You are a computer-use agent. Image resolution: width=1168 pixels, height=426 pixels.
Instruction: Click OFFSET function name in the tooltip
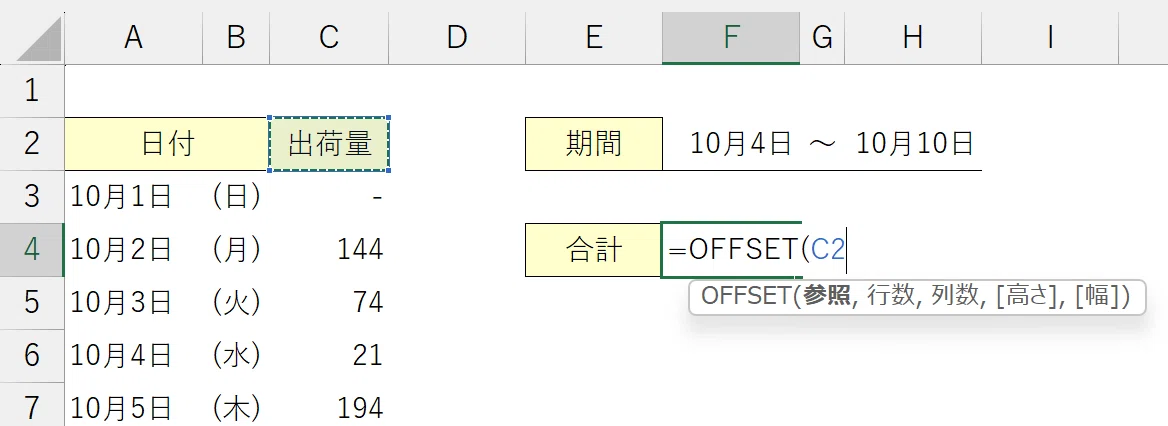point(747,297)
